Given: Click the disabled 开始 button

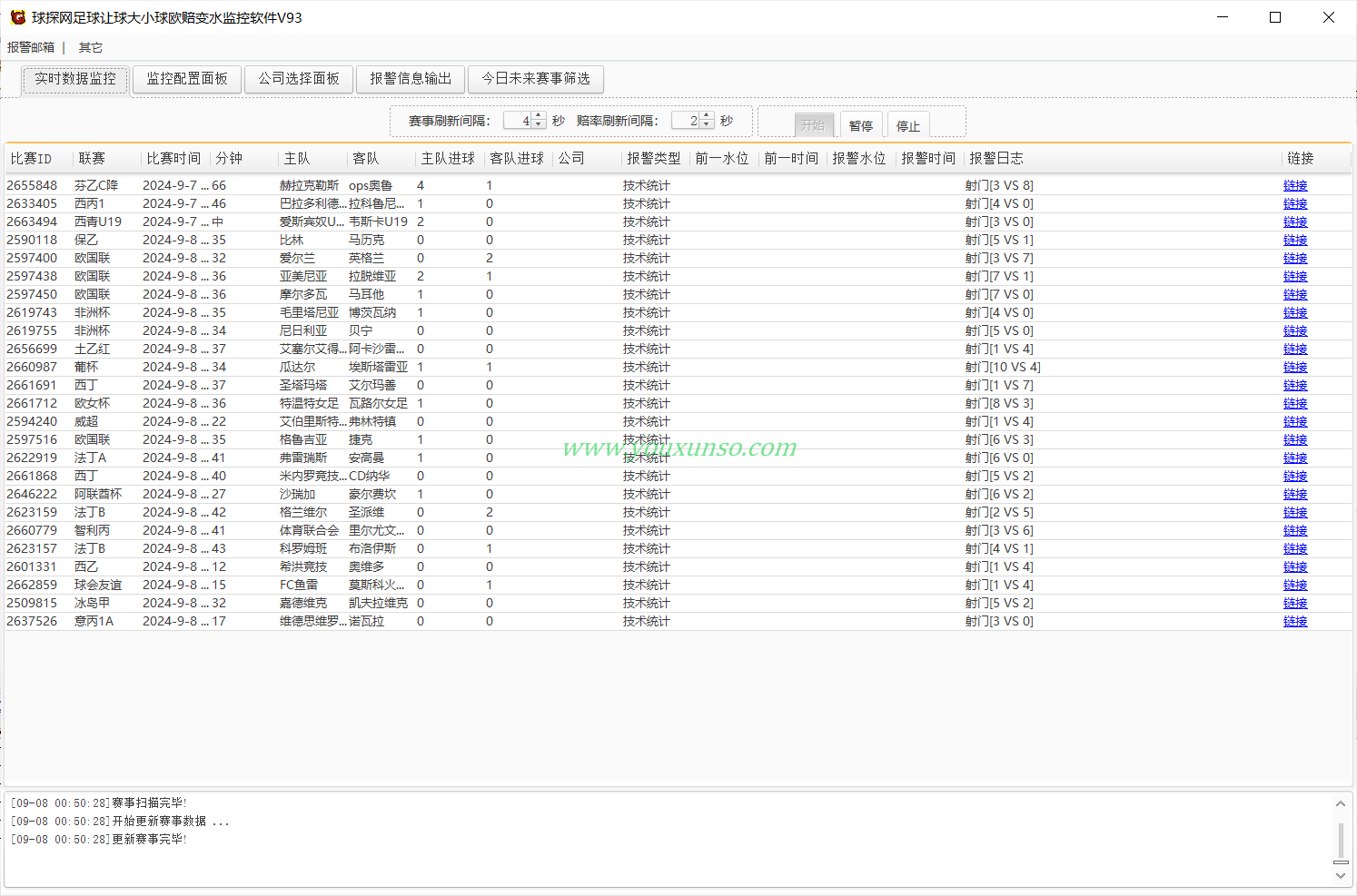Looking at the screenshot, I should [814, 125].
